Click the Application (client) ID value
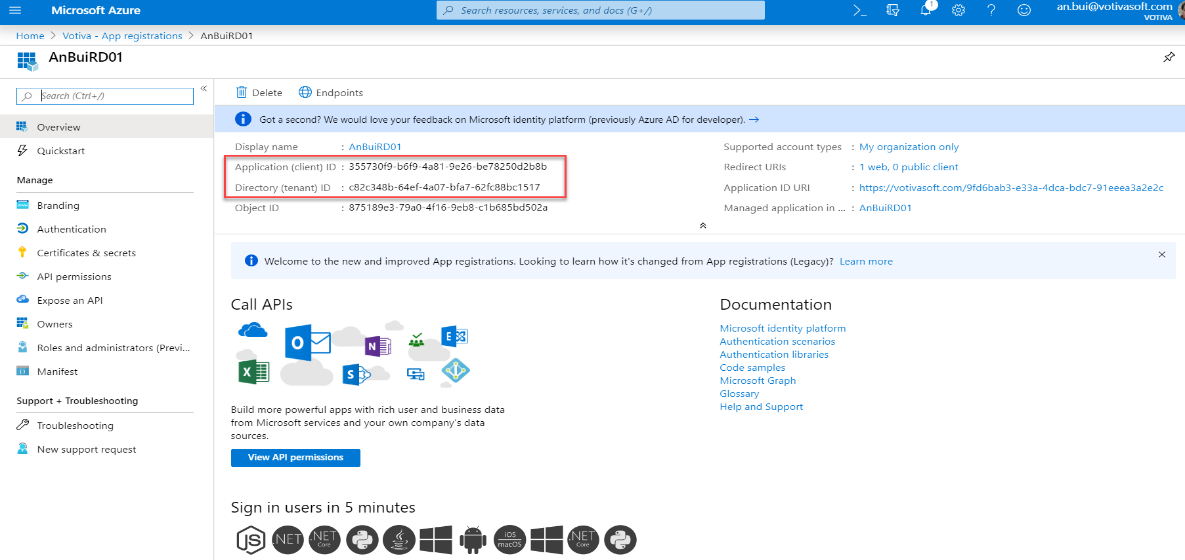The width and height of the screenshot is (1185, 560). (447, 167)
